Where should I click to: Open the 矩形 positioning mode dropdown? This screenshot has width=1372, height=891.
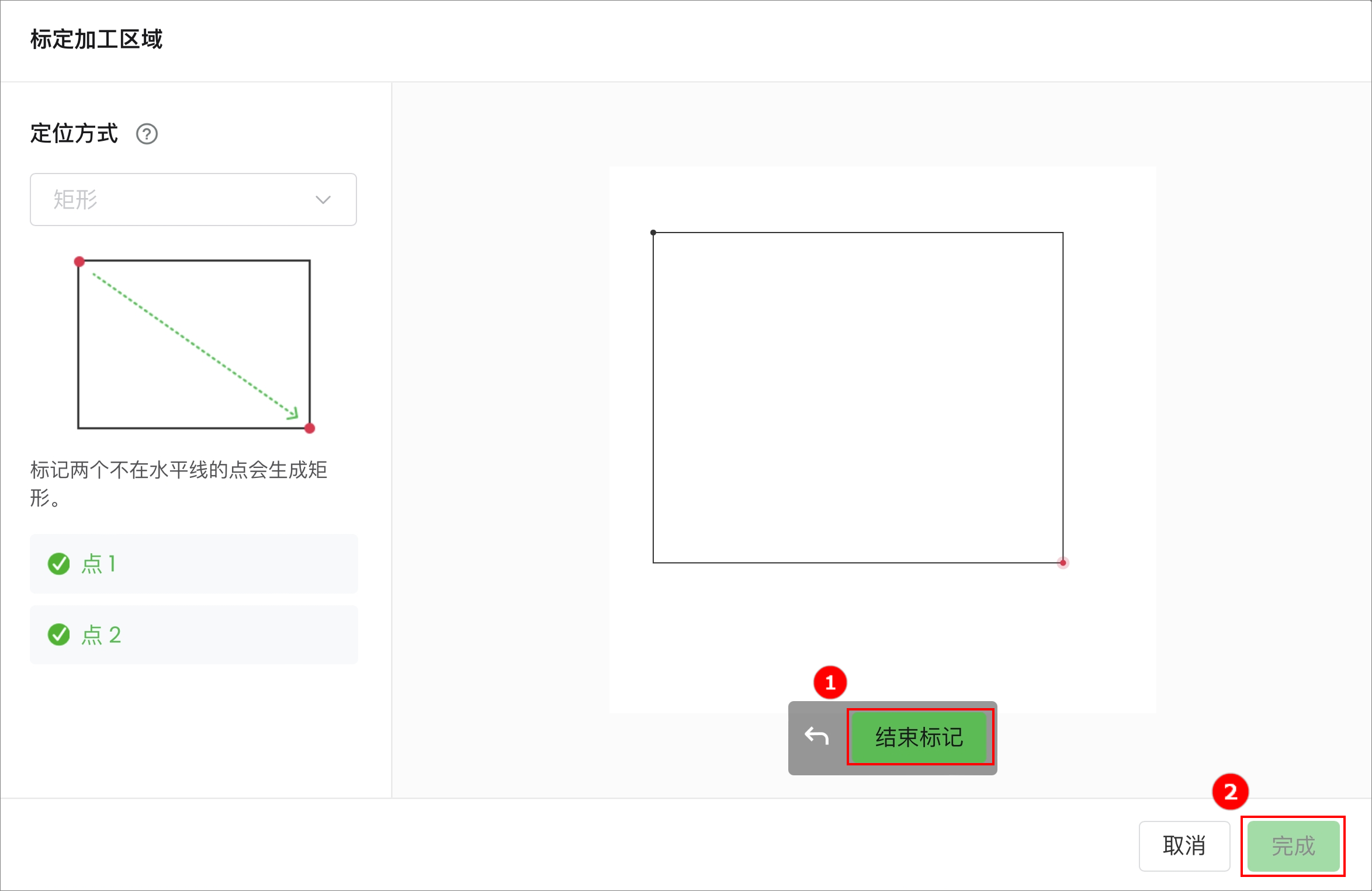[193, 199]
